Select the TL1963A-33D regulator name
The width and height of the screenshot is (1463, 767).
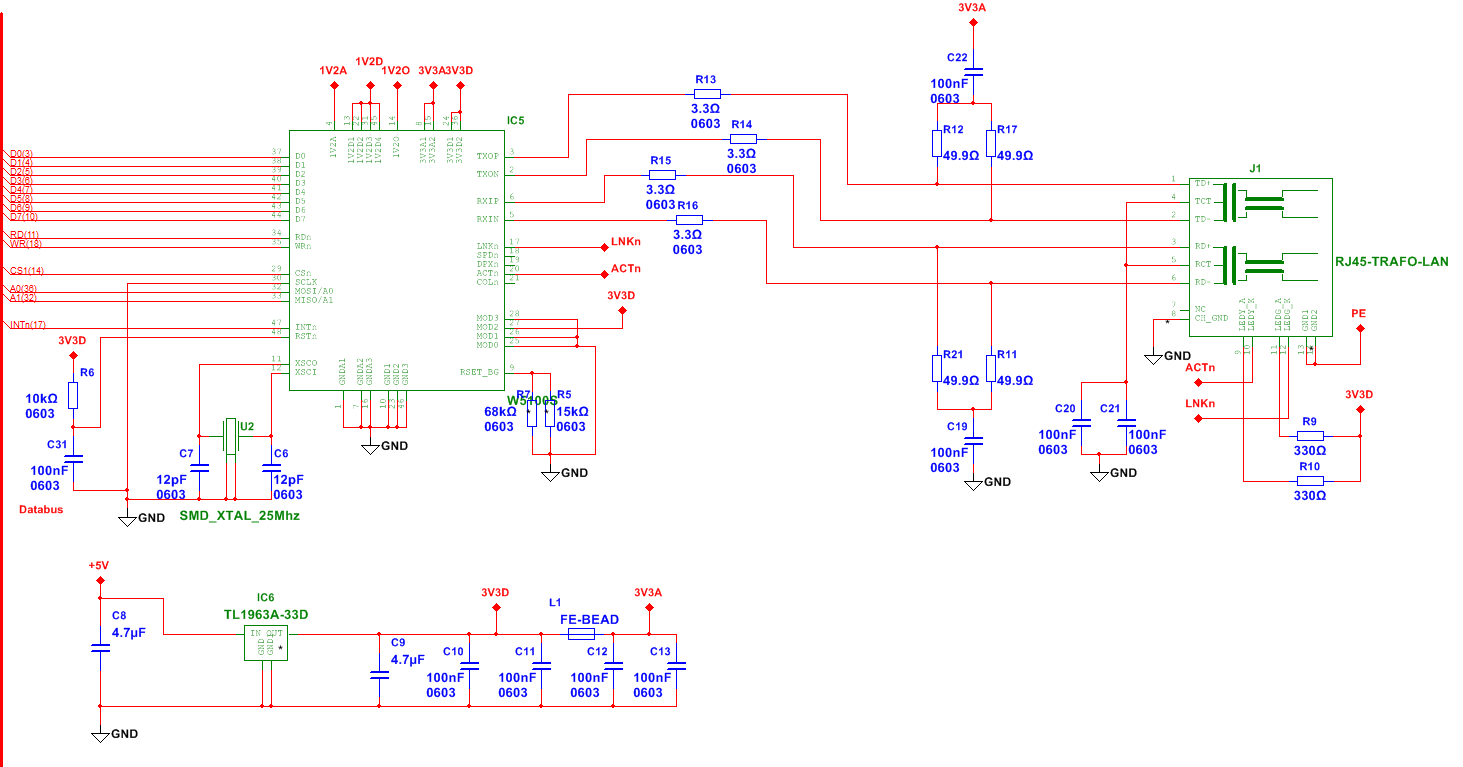click(x=266, y=614)
